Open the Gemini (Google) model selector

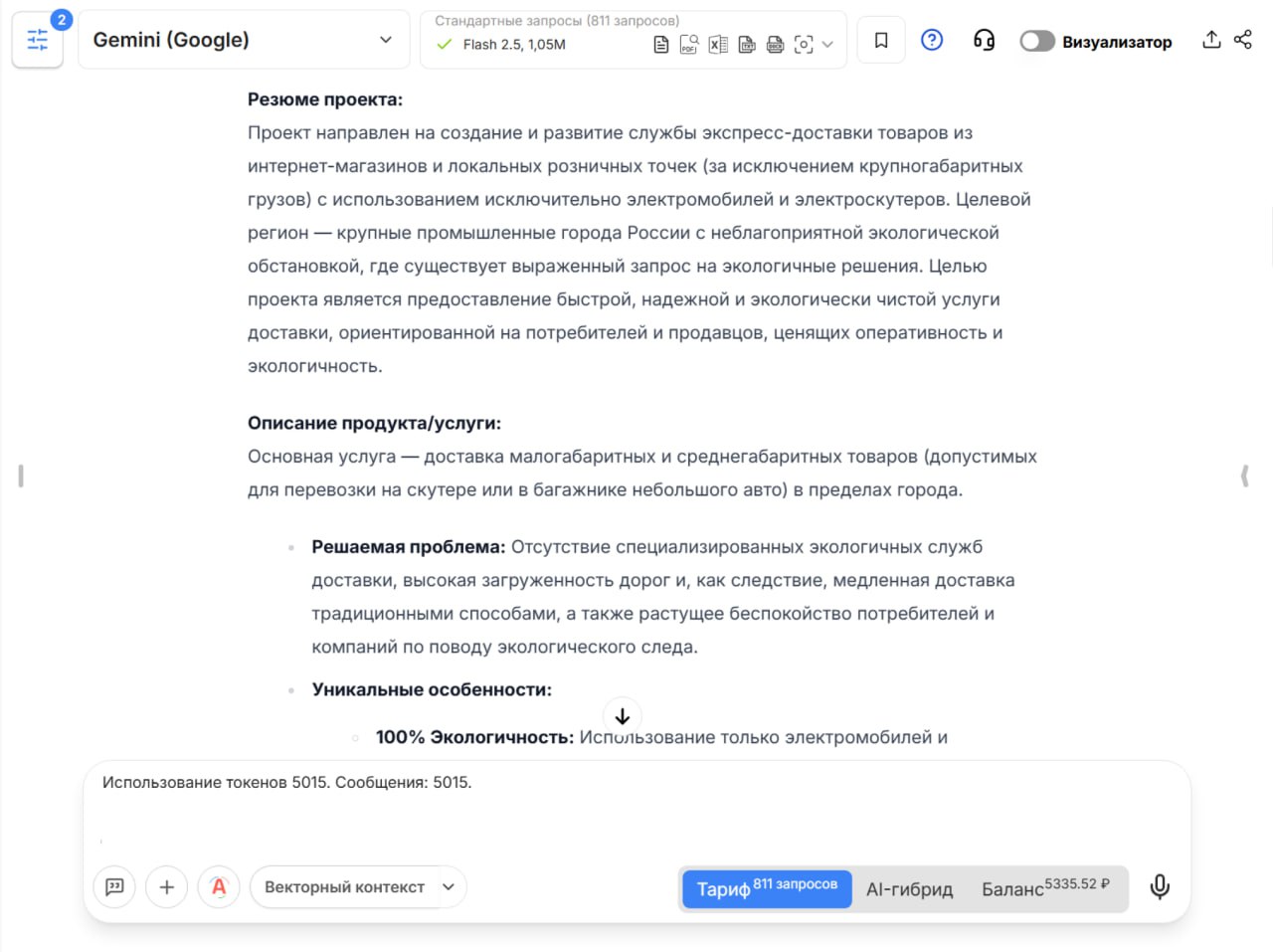(243, 39)
